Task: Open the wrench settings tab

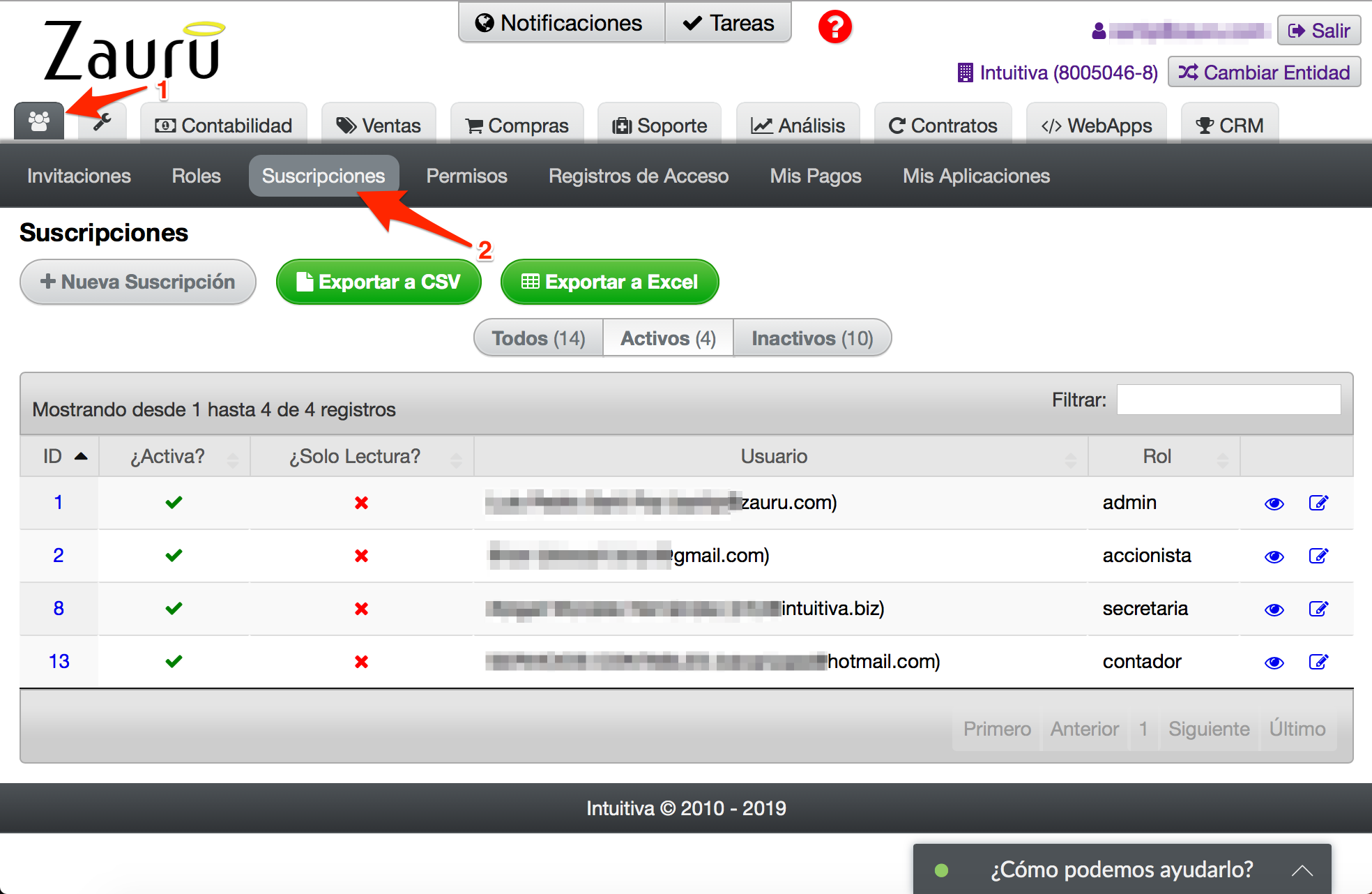Action: [102, 121]
